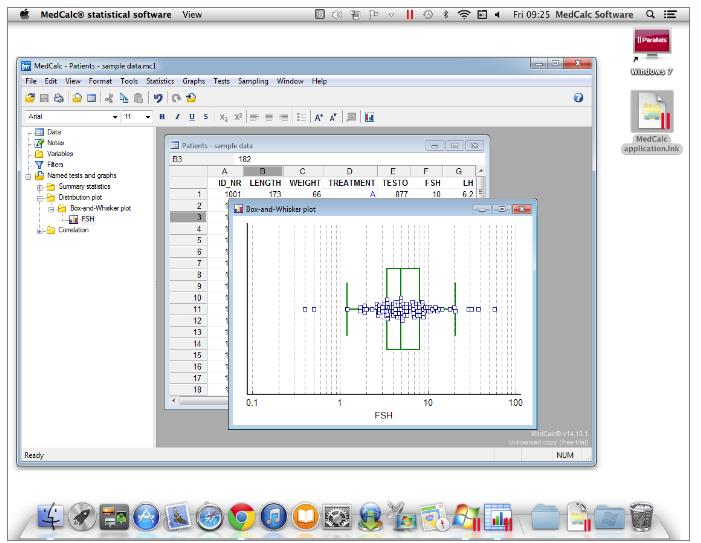Select the FSH graph tree item
This screenshot has width=701, height=543.
click(x=88, y=219)
